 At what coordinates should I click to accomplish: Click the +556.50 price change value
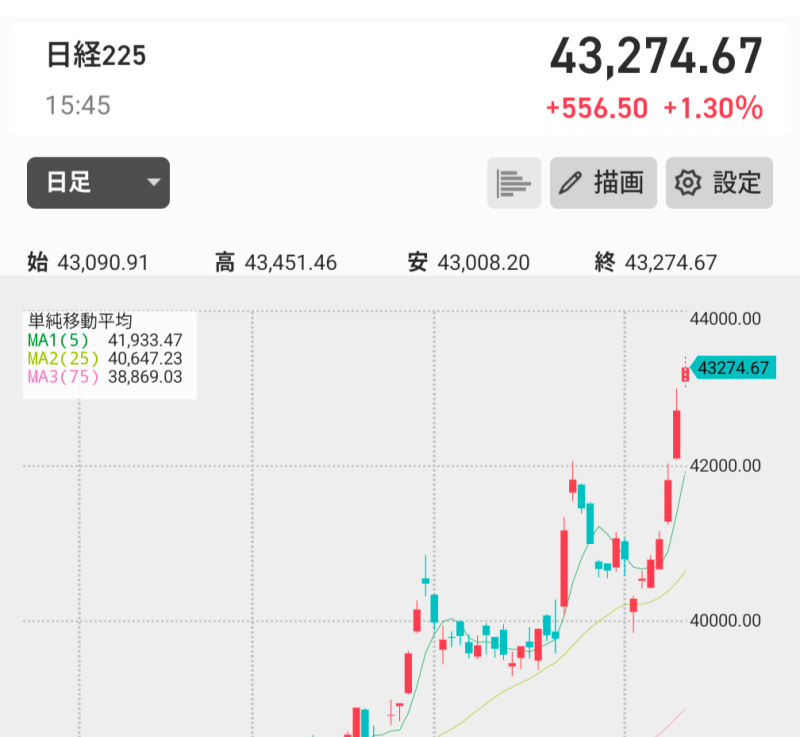(x=597, y=108)
